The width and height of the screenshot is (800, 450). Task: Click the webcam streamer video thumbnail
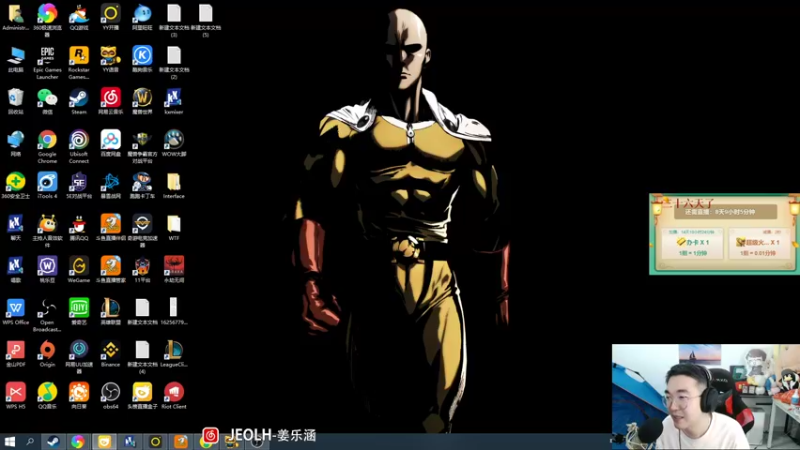pos(706,397)
